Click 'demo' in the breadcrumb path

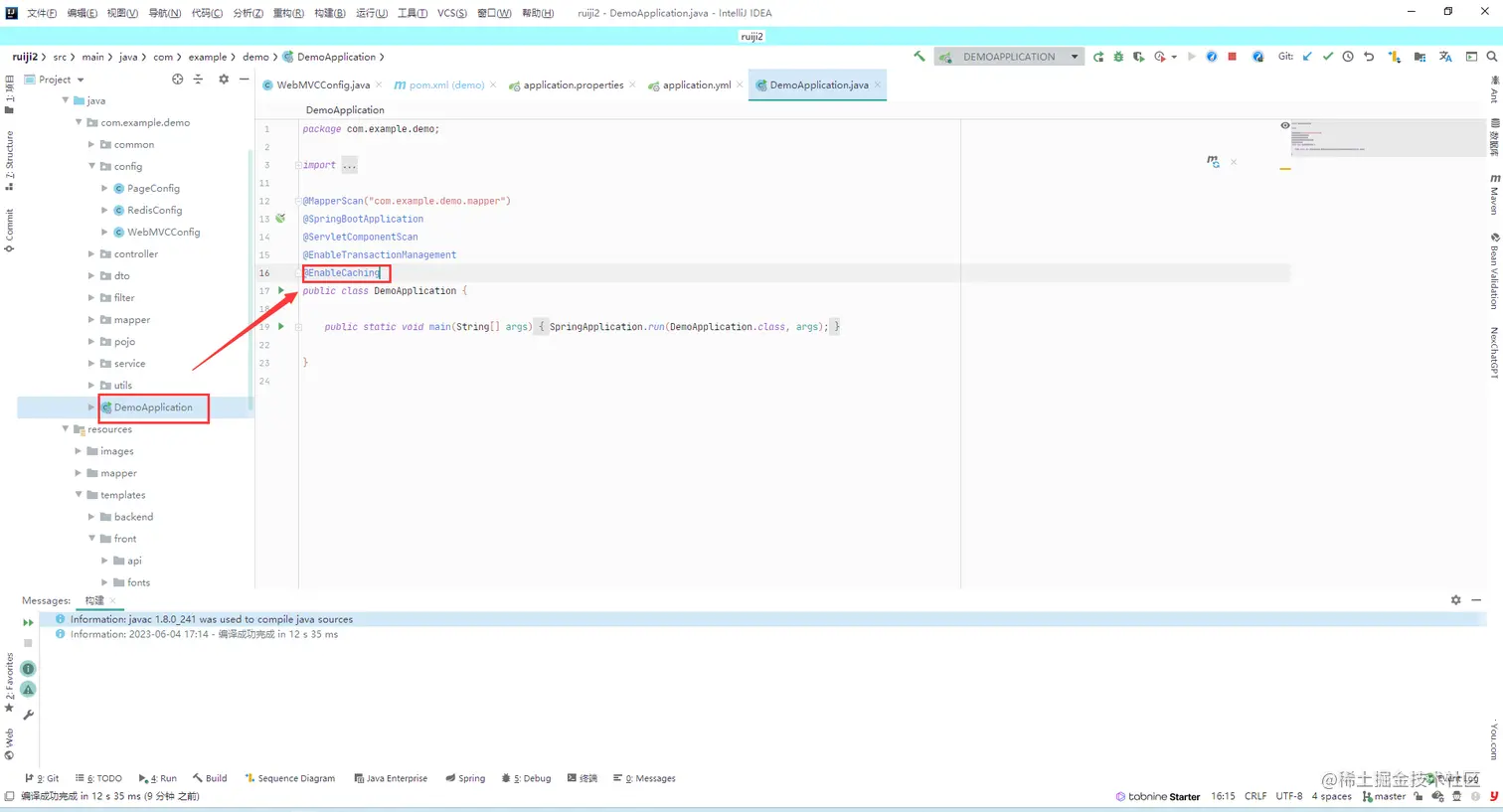[x=255, y=57]
